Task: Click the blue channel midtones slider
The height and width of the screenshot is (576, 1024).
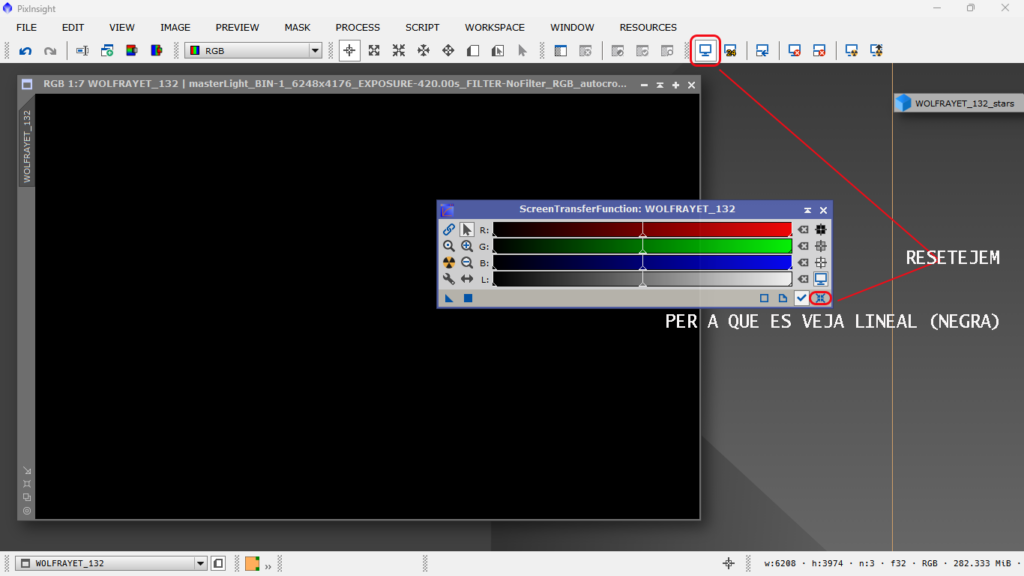Action: tap(643, 263)
